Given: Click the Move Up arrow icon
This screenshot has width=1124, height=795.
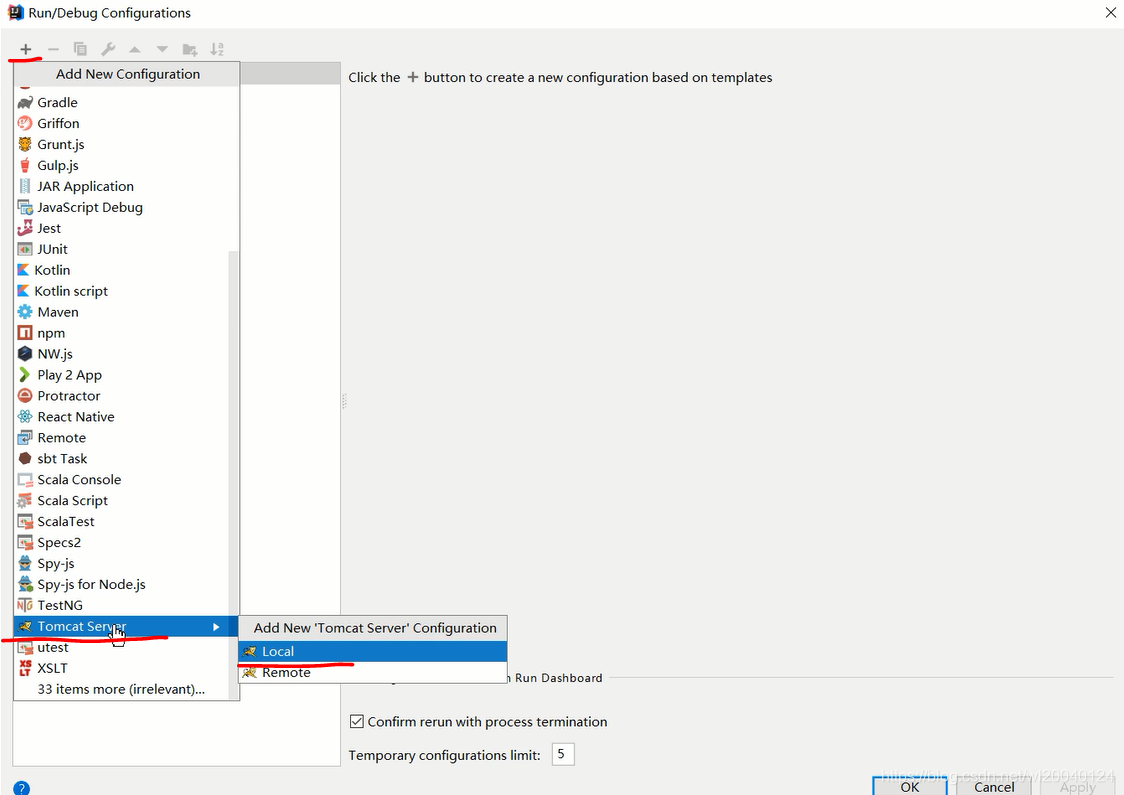Looking at the screenshot, I should pos(135,49).
